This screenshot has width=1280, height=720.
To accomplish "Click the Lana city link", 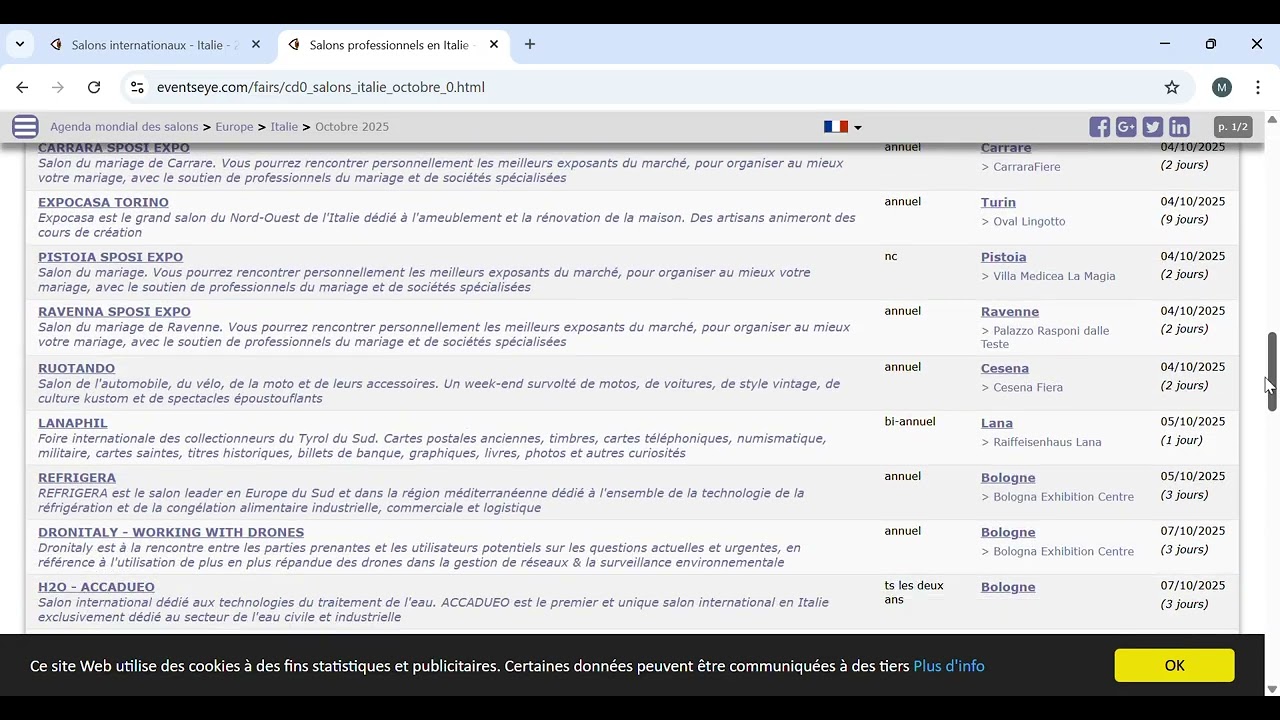I will pyautogui.click(x=997, y=423).
